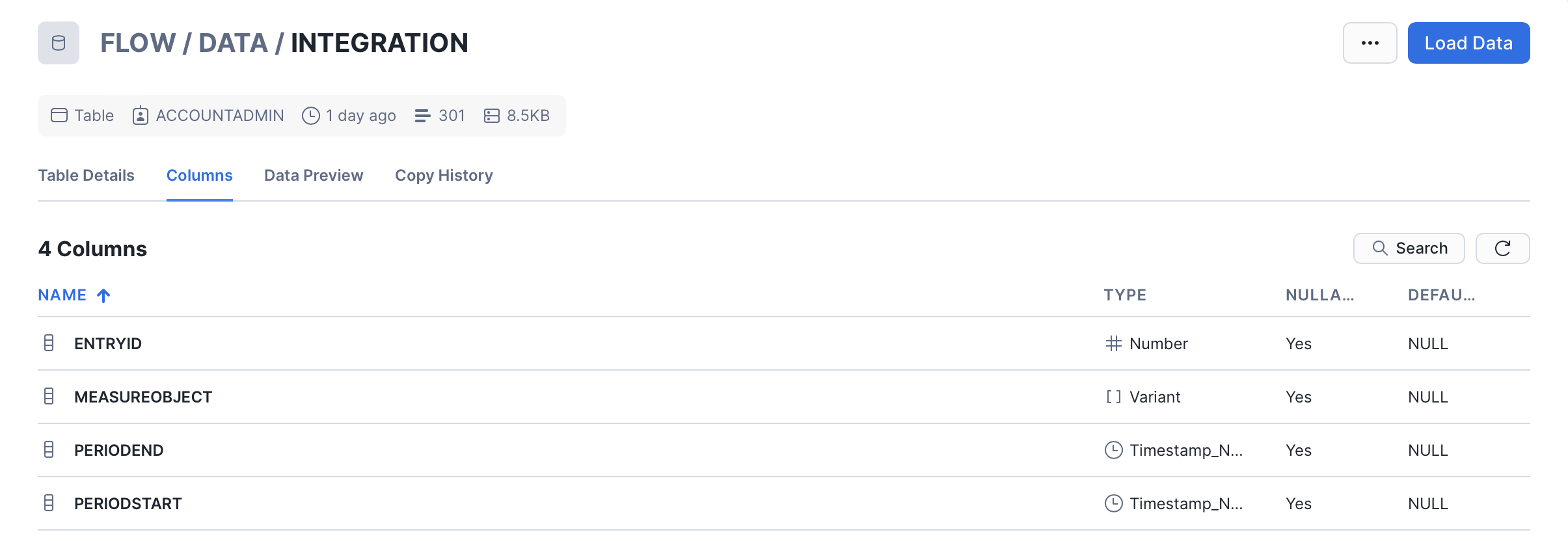Click the ACCOUNTADMIN owner role icon
Viewport: 1568px width, 541px height.
tap(140, 116)
